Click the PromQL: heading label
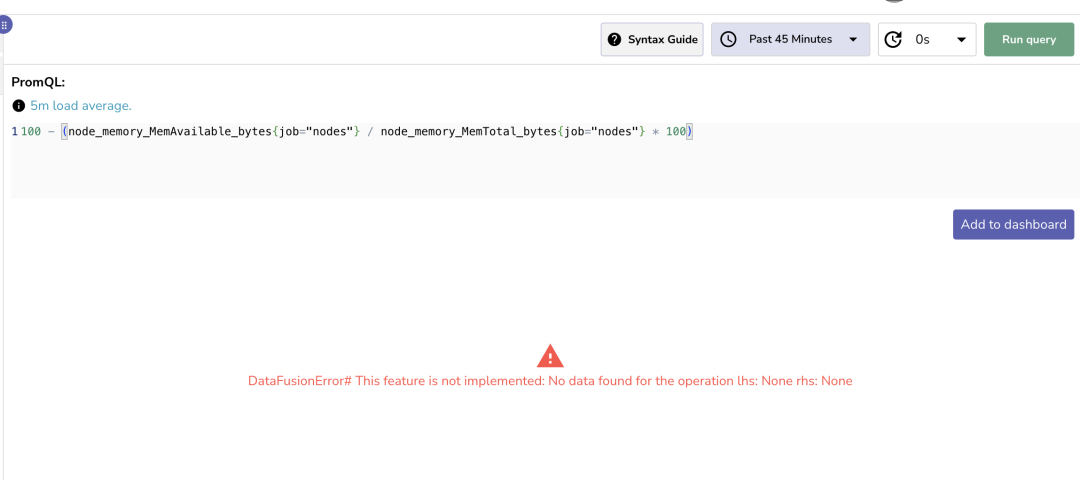This screenshot has height=480, width=1080. pos(38,82)
